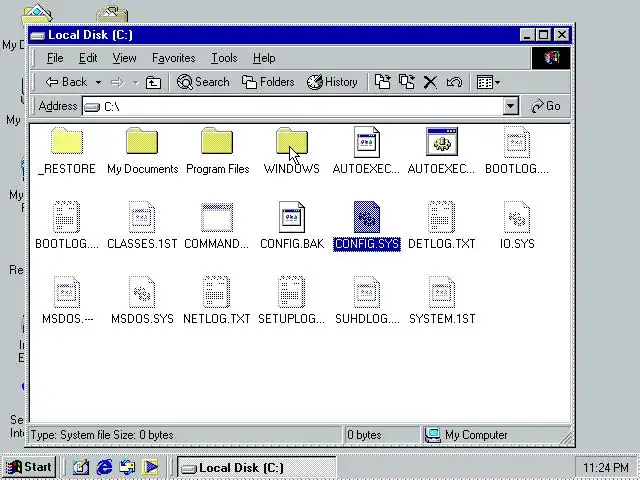The height and width of the screenshot is (480, 640).
Task: Toggle the Folders pane button
Action: [268, 82]
